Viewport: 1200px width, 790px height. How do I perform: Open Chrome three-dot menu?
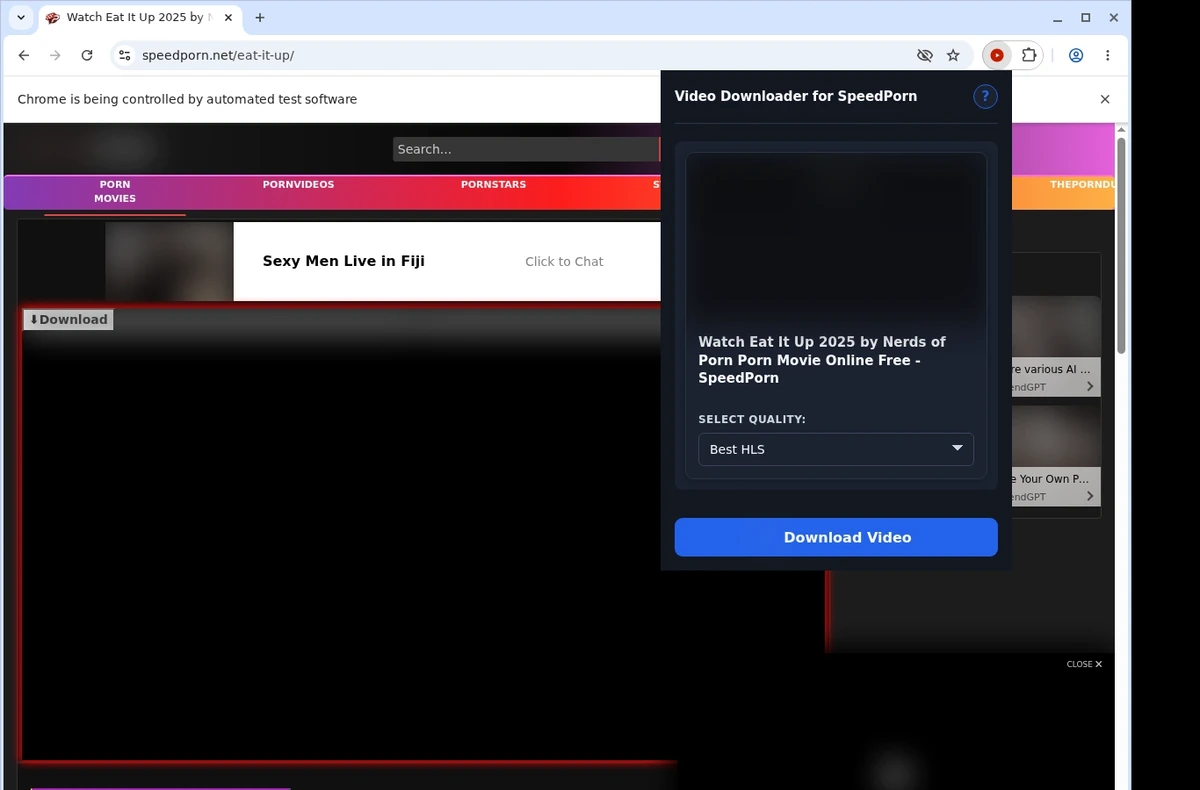pyautogui.click(x=1108, y=56)
